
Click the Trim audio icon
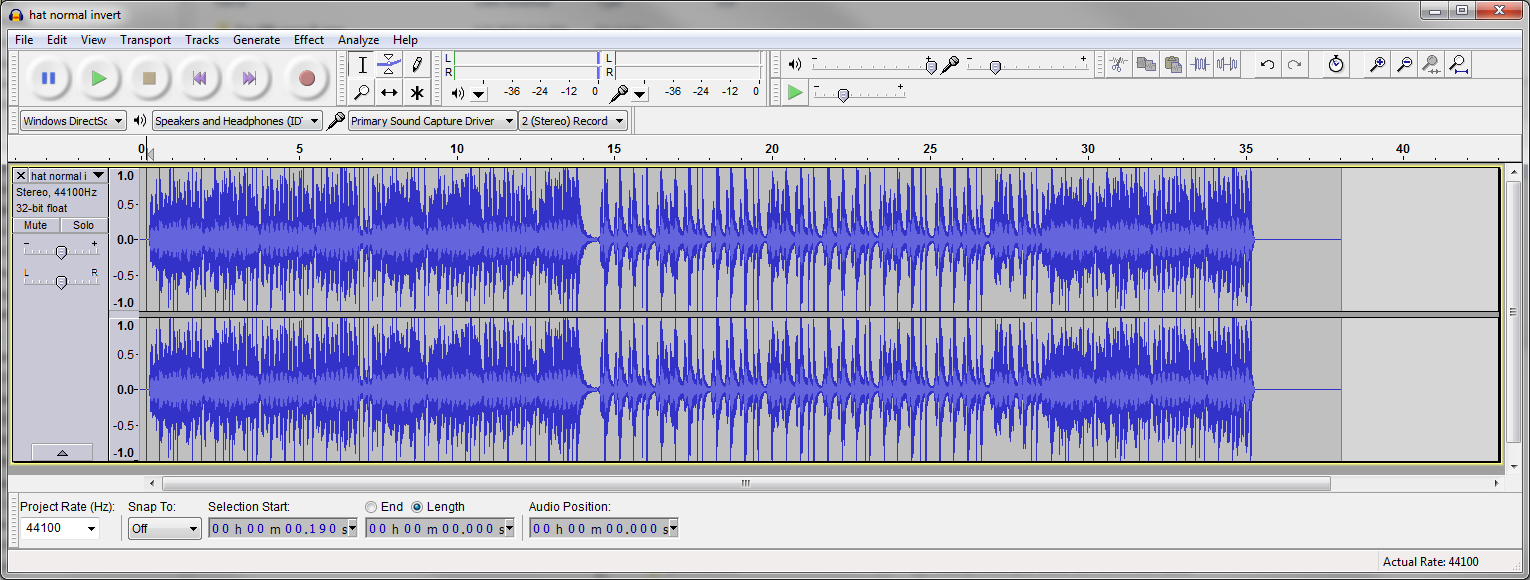coord(1200,64)
